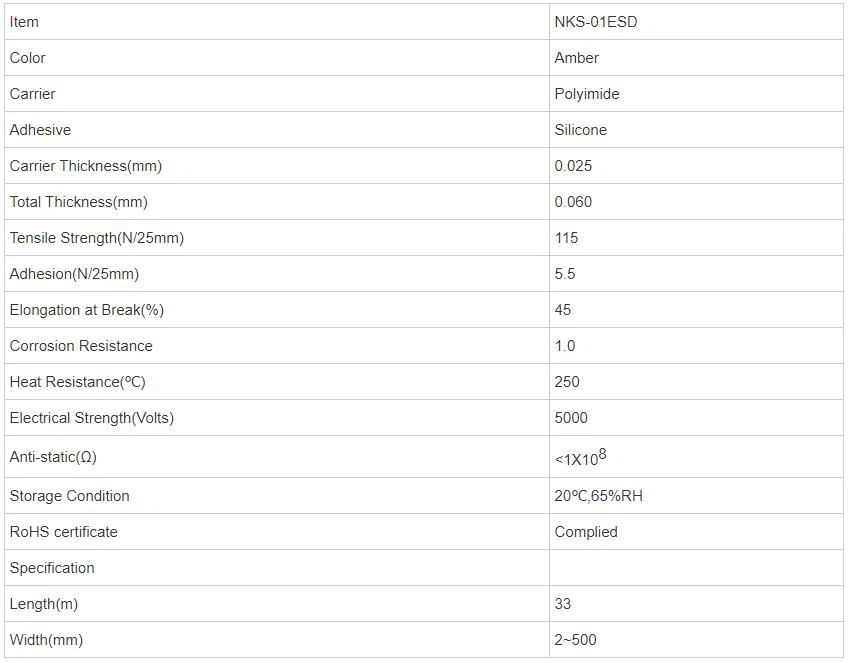Click the 20ºC,65%RH storage condition value
This screenshot has height=663, width=850.
coord(598,496)
